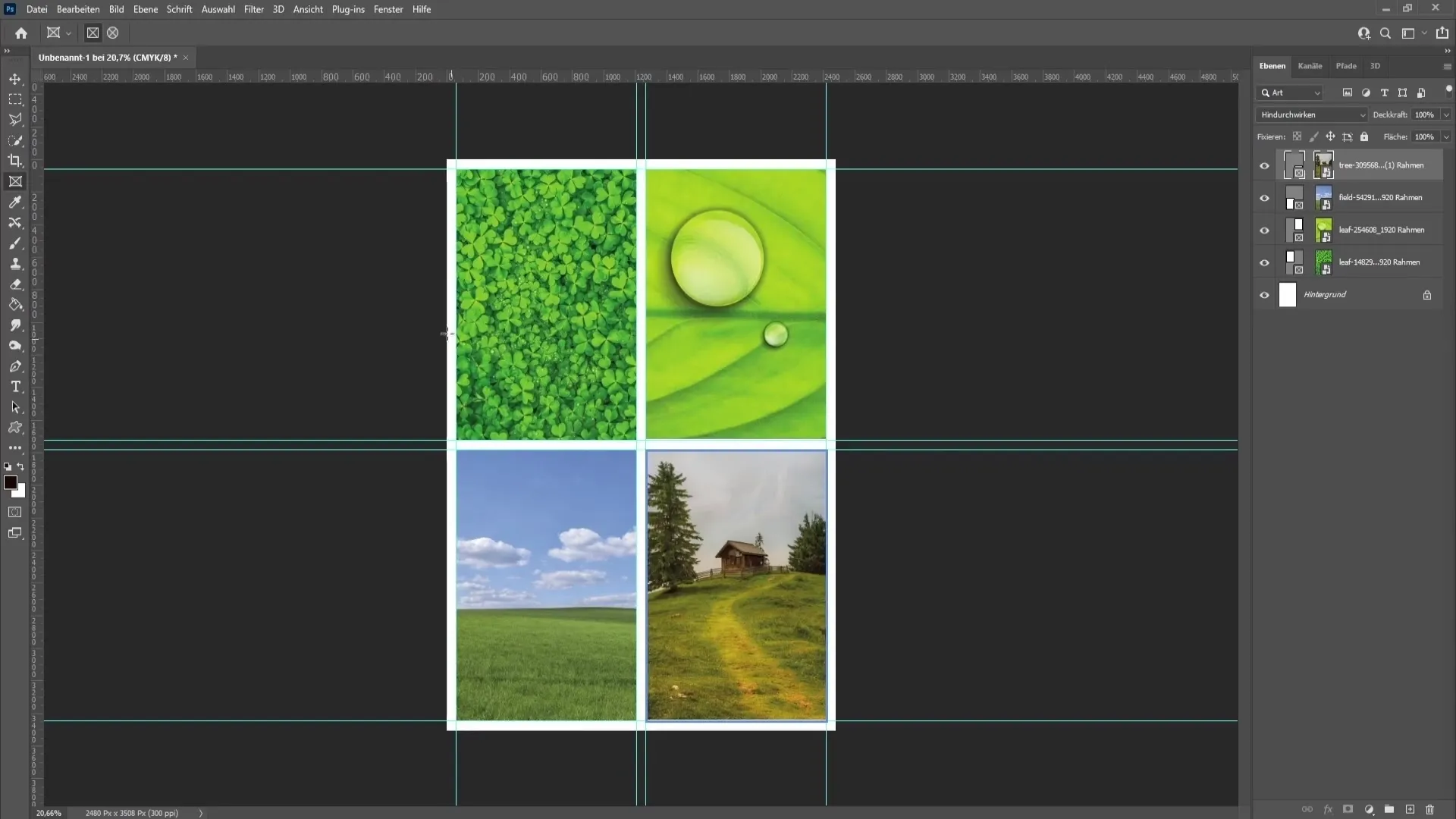Open the frame tool preset dropdown arrow
This screenshot has width=1456, height=819.
(x=68, y=33)
